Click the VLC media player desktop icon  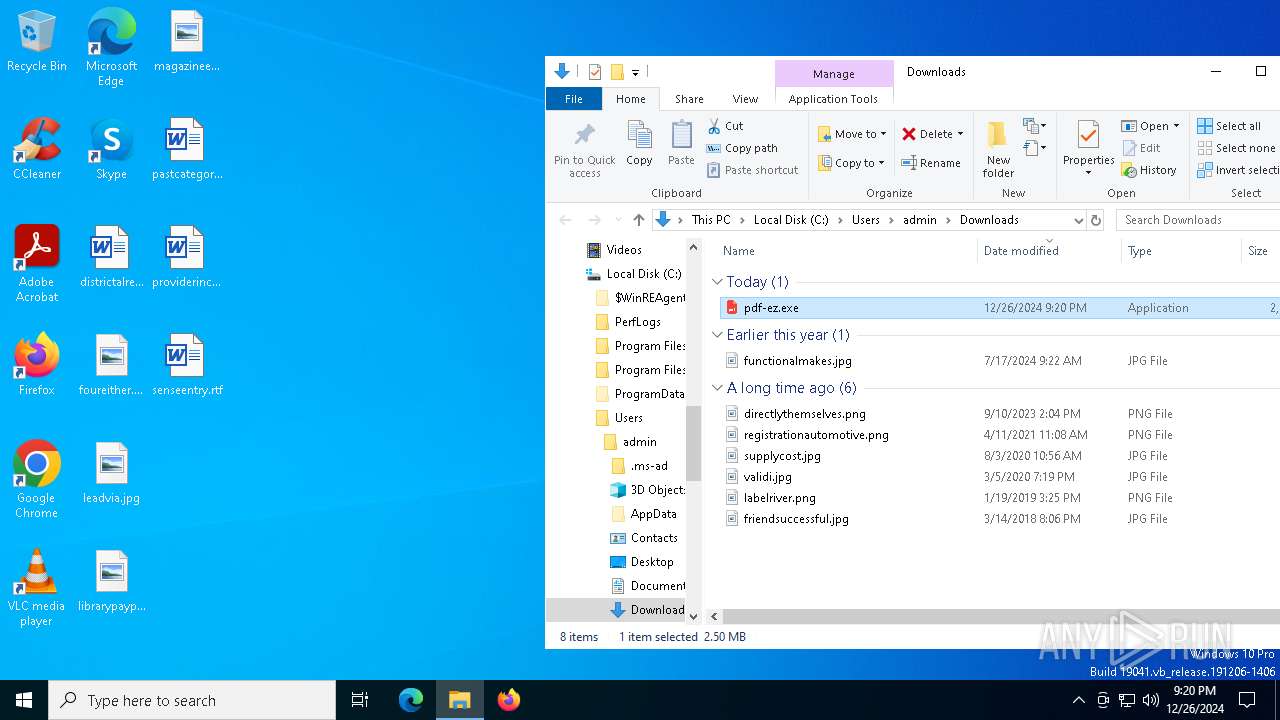37,588
